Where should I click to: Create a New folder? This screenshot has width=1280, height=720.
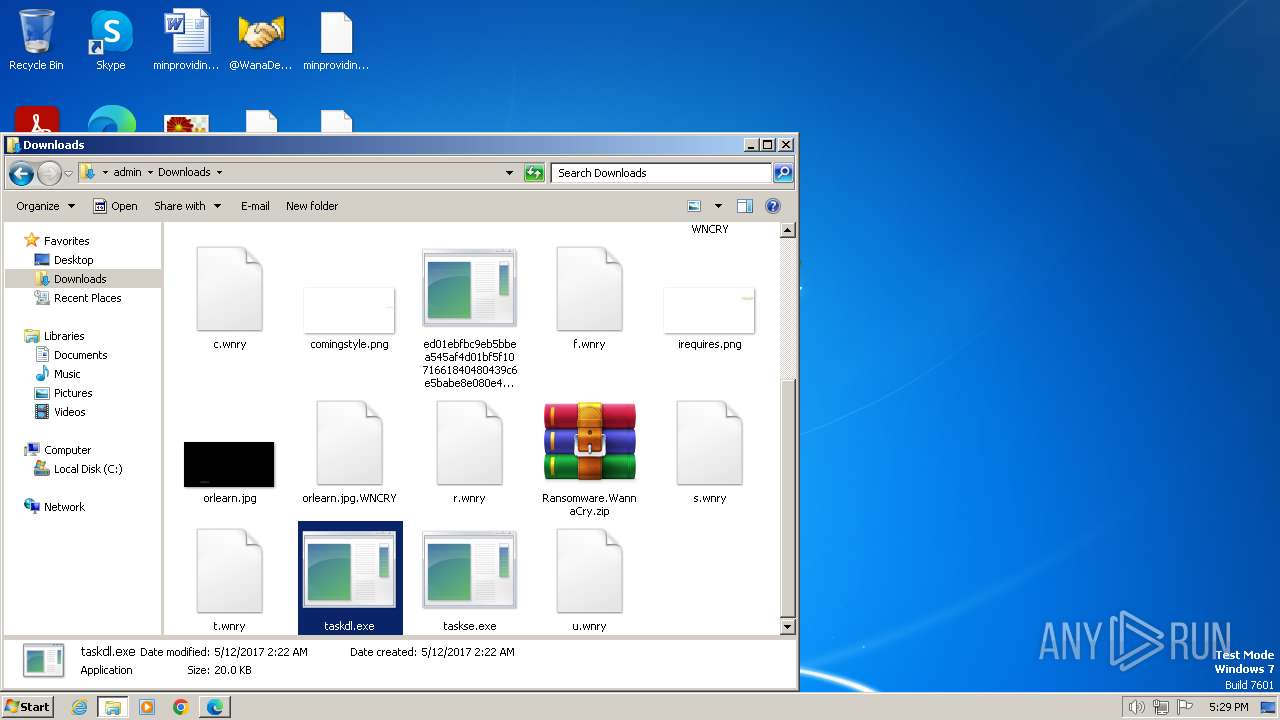pyautogui.click(x=312, y=206)
